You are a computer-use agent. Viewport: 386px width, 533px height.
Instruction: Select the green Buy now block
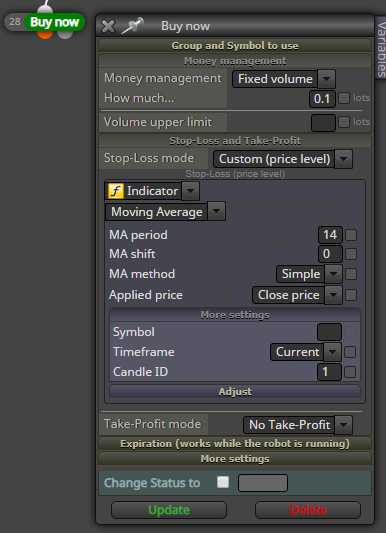click(x=55, y=22)
